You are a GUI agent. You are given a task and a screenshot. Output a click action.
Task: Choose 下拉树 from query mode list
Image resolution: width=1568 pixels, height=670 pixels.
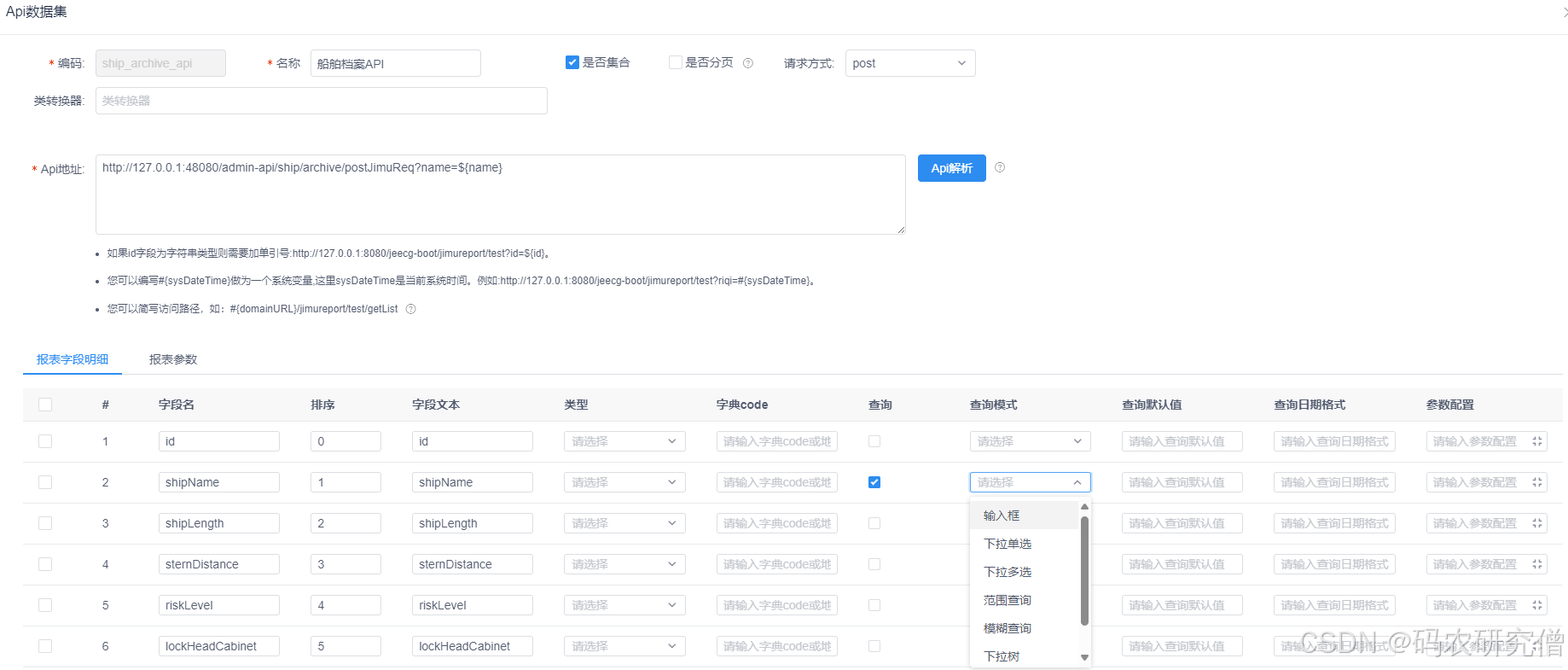[1025, 656]
